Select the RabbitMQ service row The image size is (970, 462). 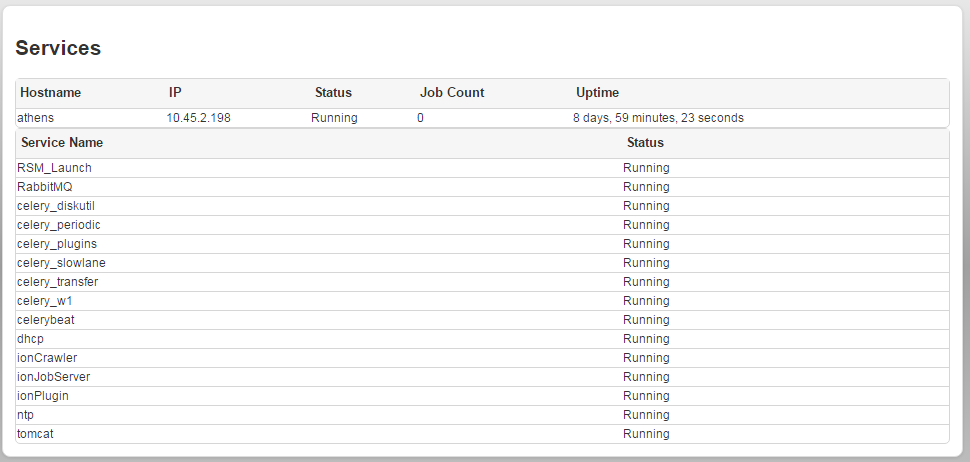[x=45, y=187]
